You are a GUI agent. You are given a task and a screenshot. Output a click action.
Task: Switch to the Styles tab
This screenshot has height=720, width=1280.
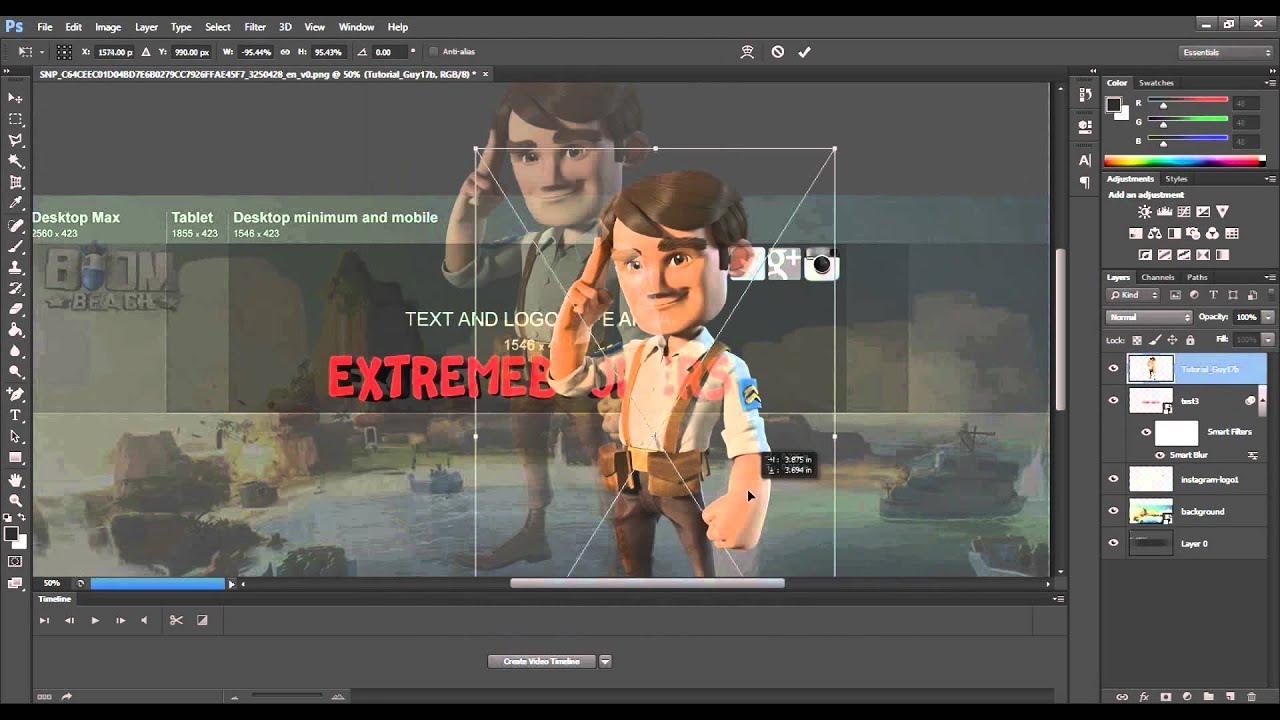[1176, 179]
